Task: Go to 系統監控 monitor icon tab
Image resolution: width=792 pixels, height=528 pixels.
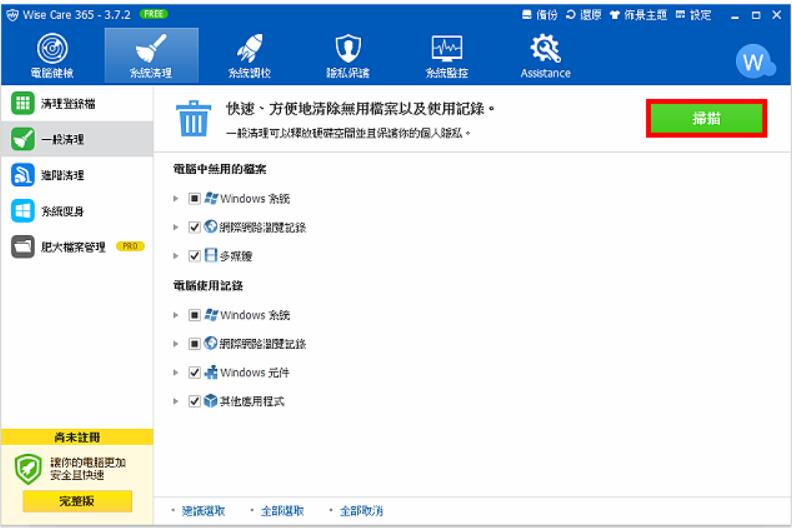Action: point(447,56)
